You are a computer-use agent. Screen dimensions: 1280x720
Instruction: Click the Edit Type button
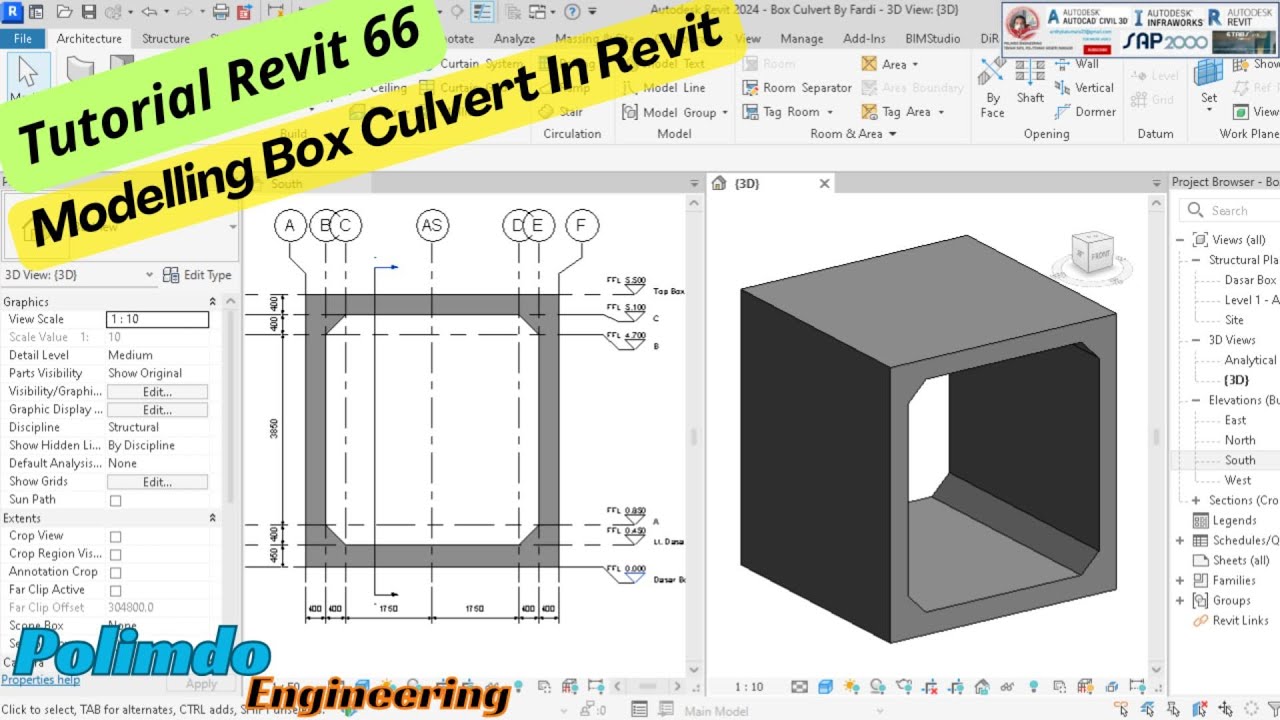[x=197, y=275]
